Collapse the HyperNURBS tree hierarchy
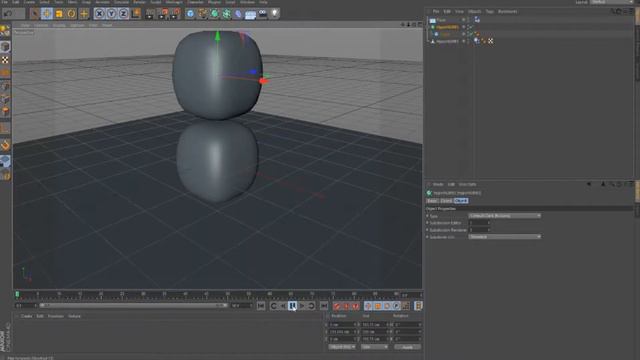Screen dimensions: 640x360 coord(429,27)
